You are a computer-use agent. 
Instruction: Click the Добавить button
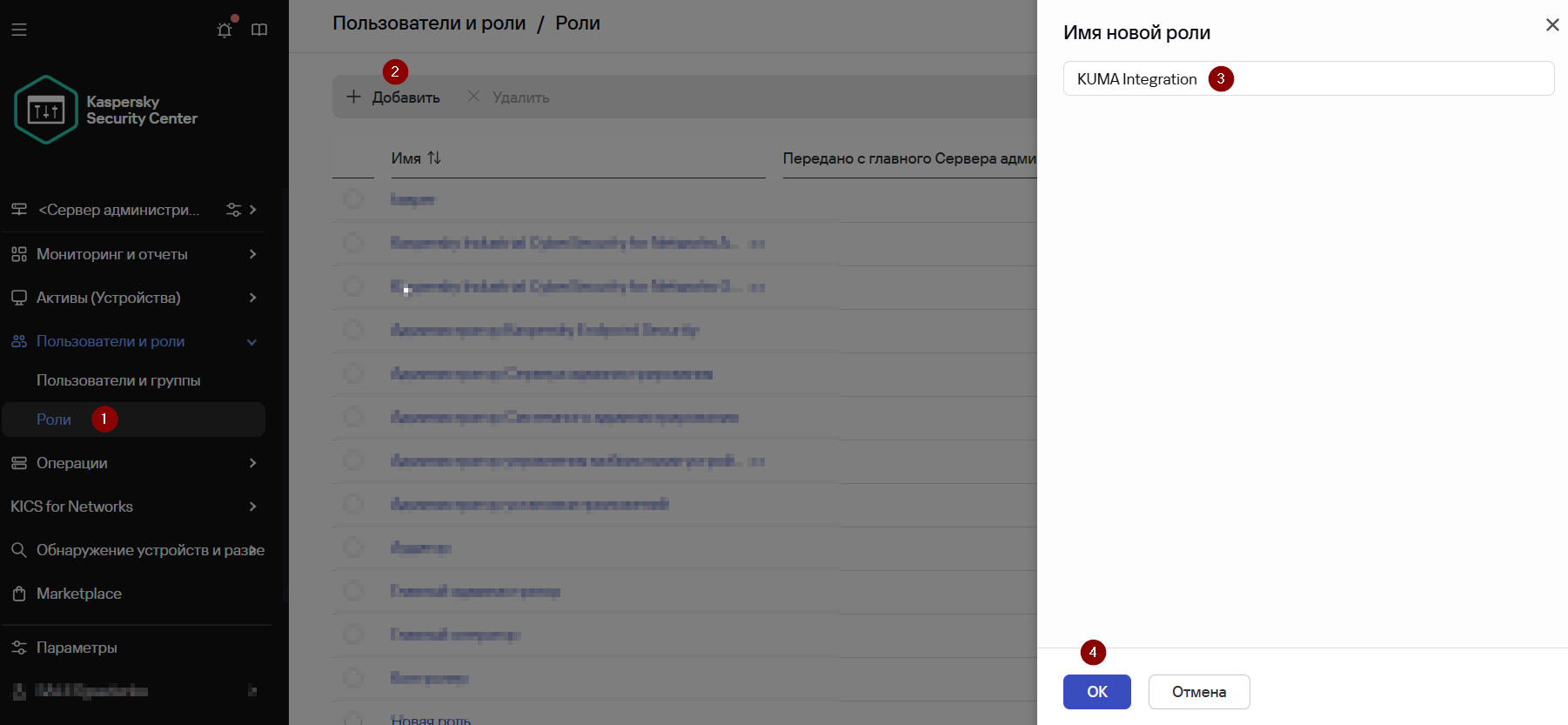393,97
